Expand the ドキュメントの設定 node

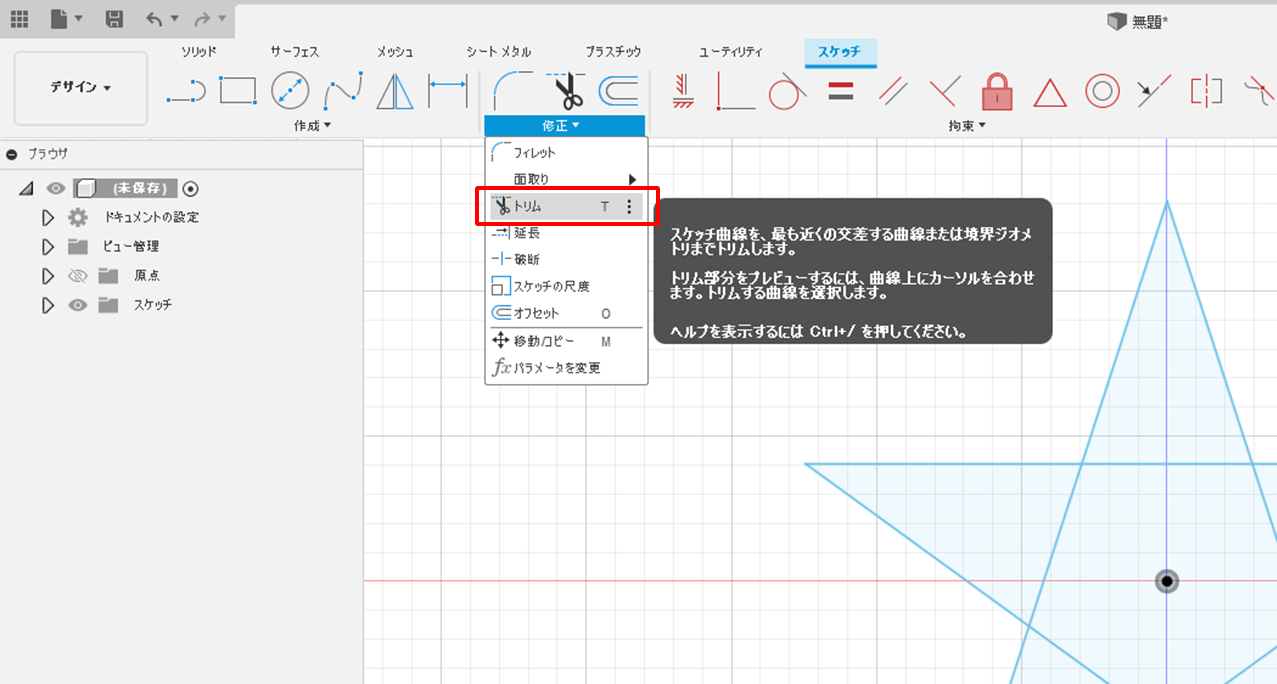47,217
